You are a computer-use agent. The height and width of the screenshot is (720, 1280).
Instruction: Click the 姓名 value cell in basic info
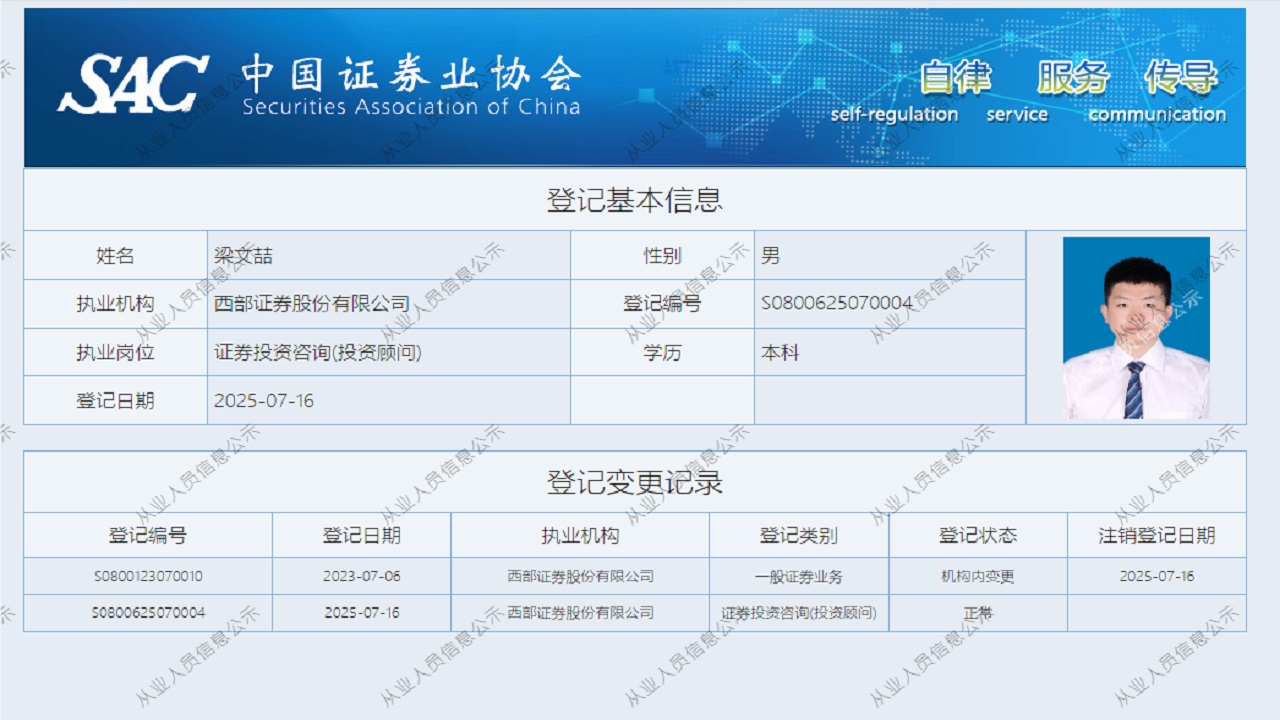[x=243, y=256]
